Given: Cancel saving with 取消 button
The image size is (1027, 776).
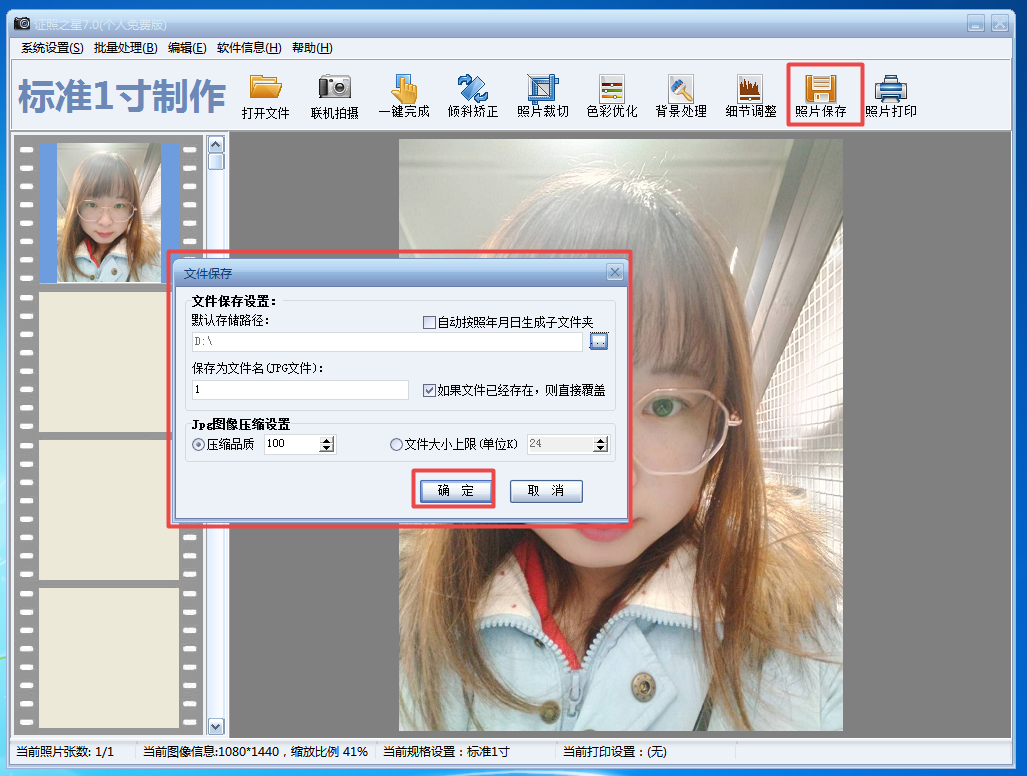Looking at the screenshot, I should click(x=546, y=490).
